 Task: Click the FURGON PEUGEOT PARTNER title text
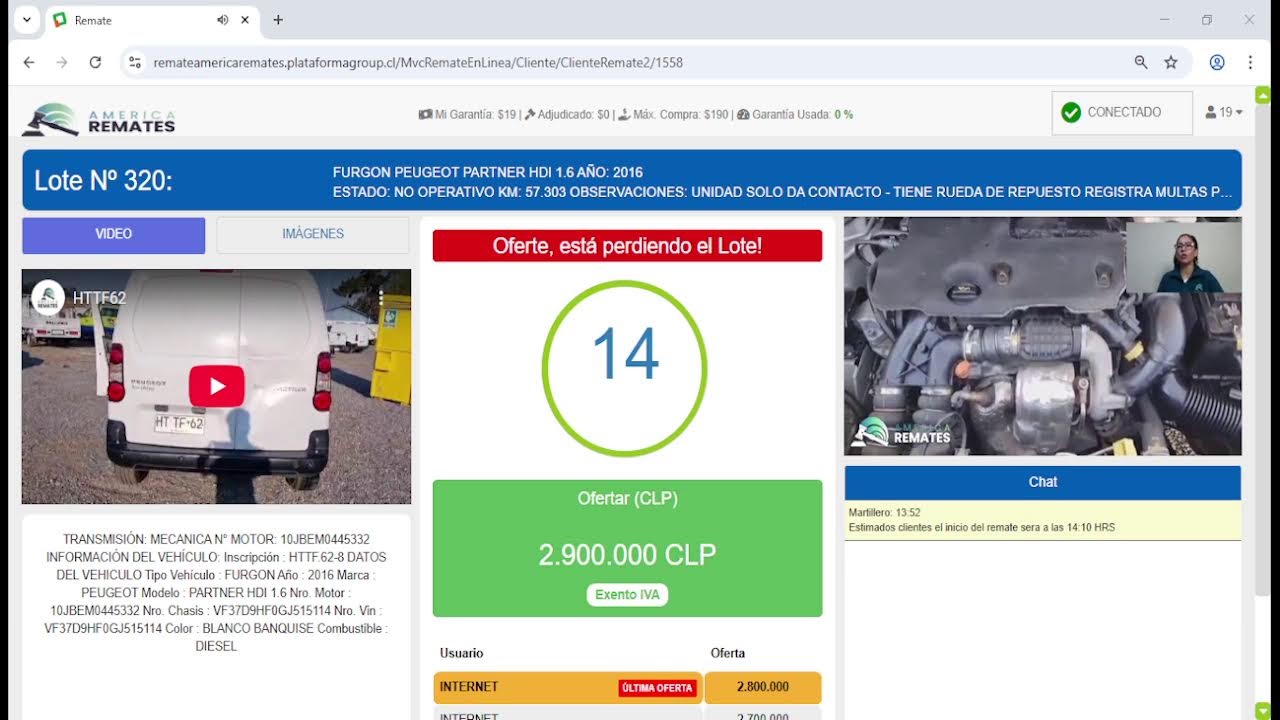(x=488, y=172)
